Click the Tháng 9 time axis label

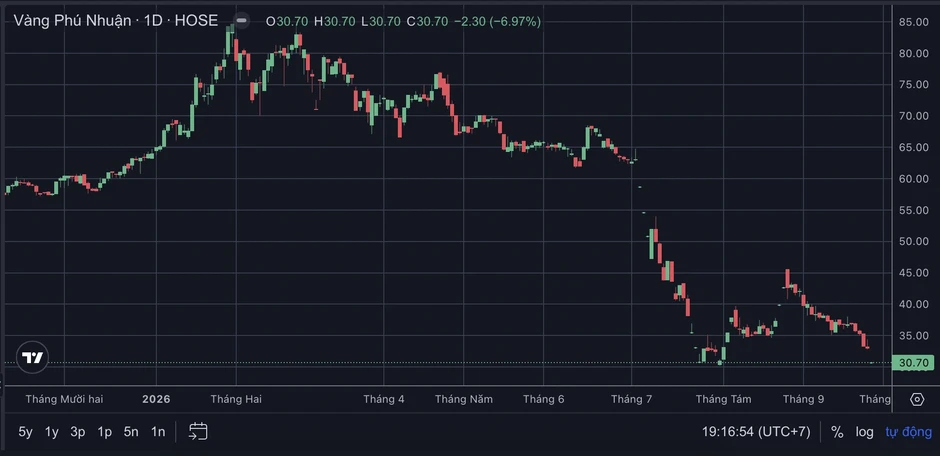click(x=803, y=399)
